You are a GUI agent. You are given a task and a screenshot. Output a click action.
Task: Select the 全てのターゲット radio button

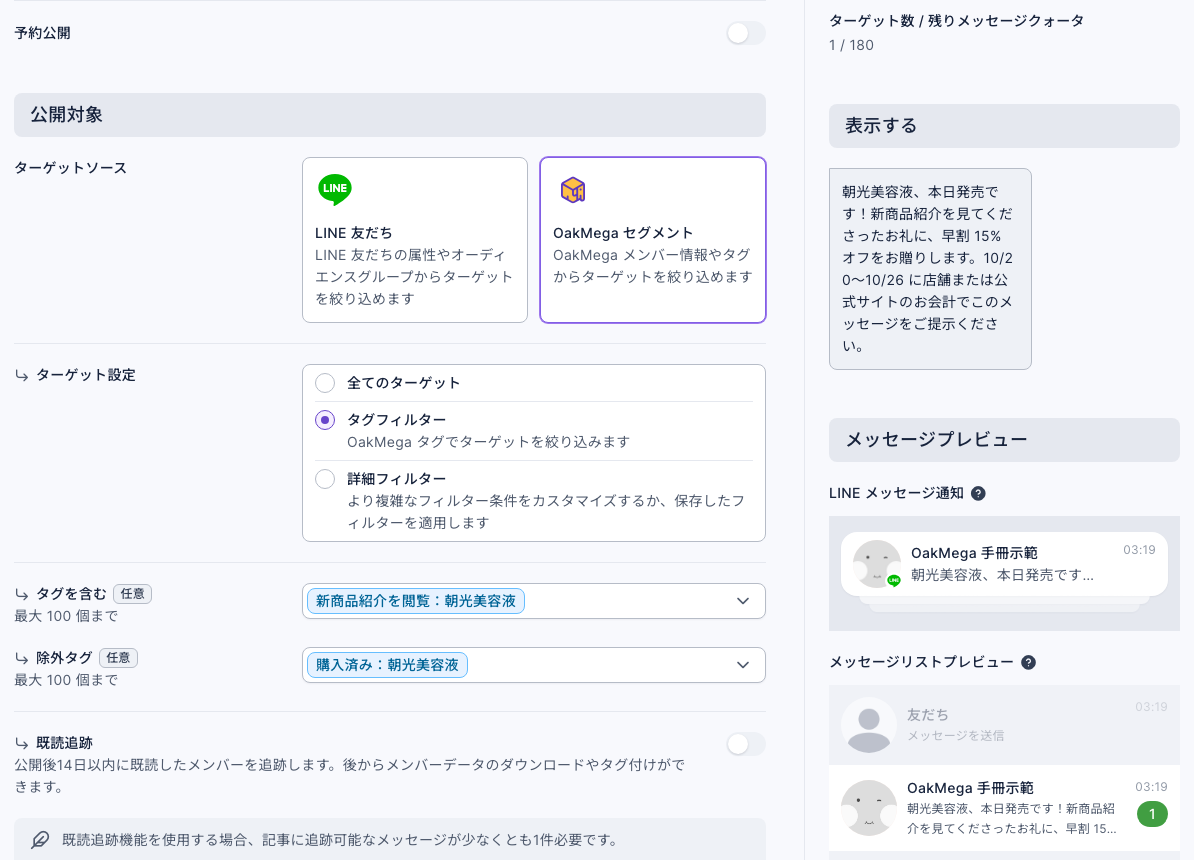coord(325,383)
